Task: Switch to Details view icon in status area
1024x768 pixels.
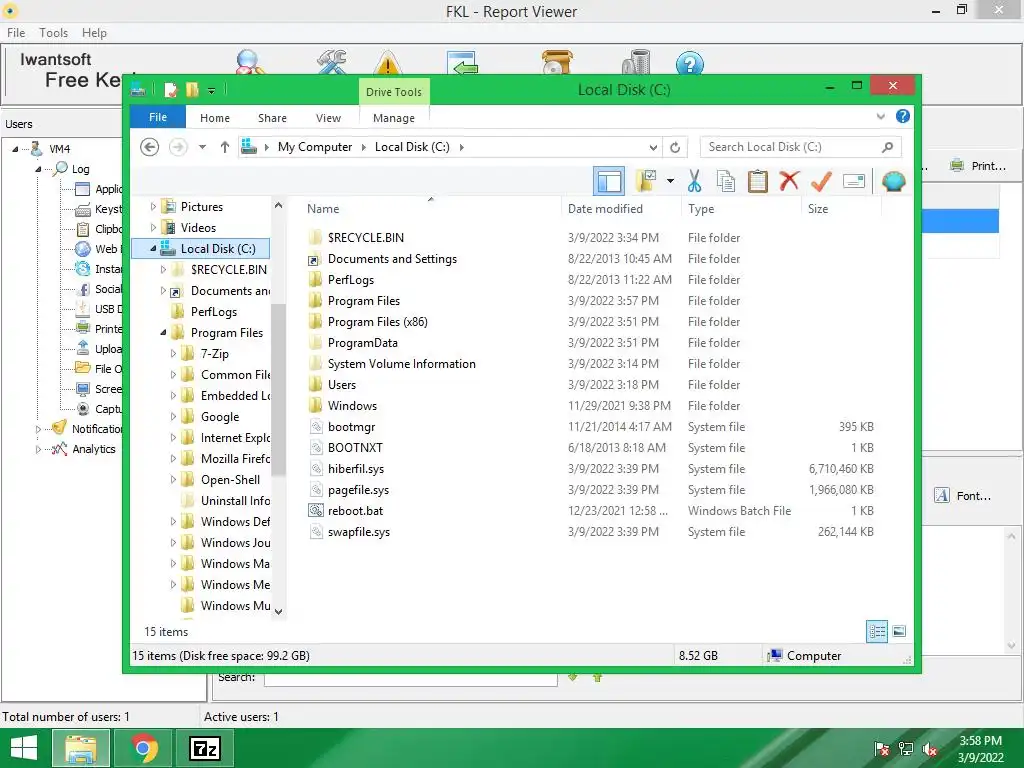Action: coord(877,631)
